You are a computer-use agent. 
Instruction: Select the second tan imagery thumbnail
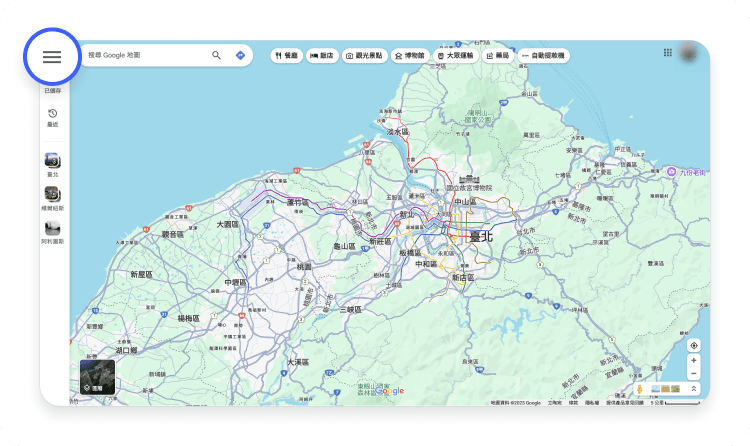pyautogui.click(x=665, y=389)
